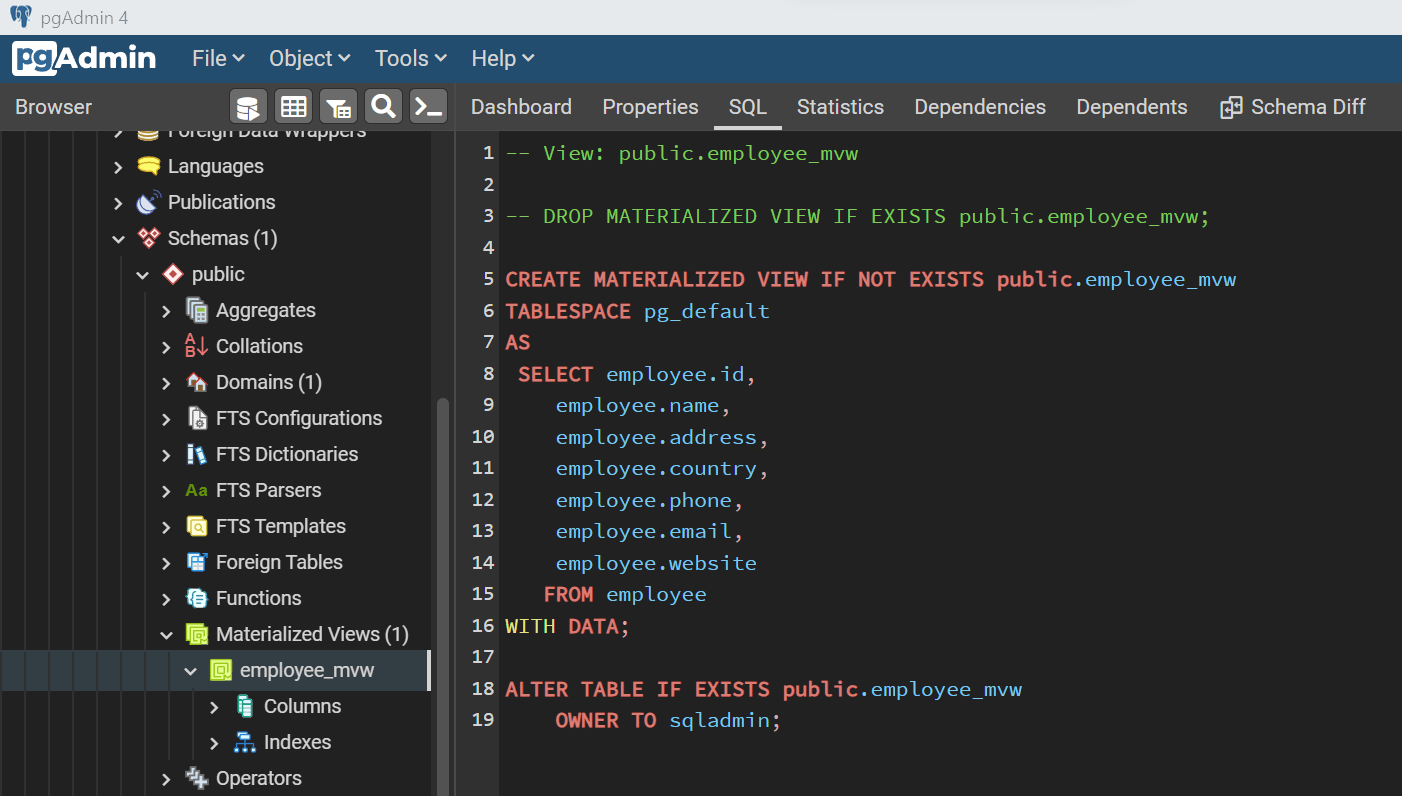Viewport: 1402px width, 796px height.
Task: Collapse the Schemas node
Action: (119, 238)
